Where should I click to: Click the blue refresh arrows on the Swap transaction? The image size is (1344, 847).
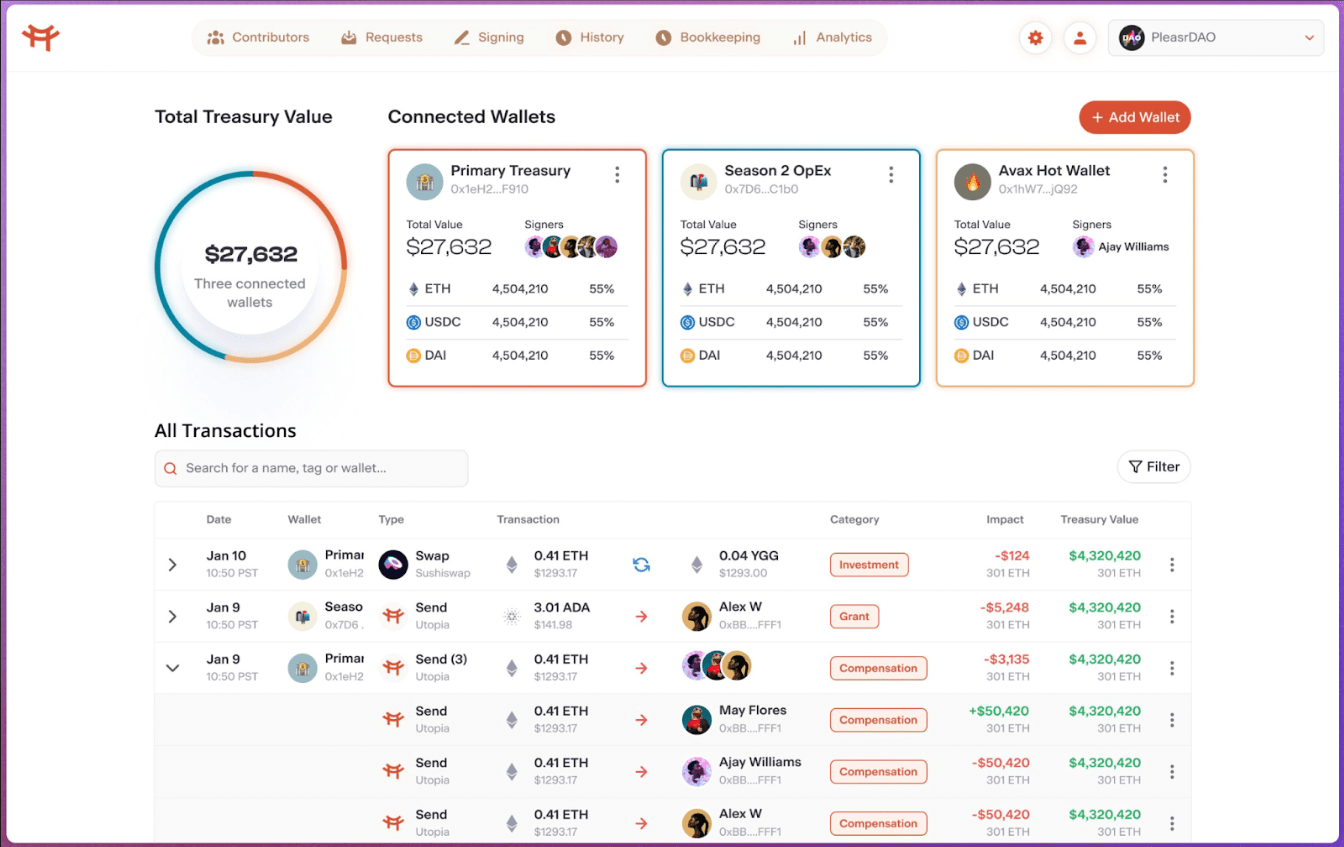coord(642,564)
